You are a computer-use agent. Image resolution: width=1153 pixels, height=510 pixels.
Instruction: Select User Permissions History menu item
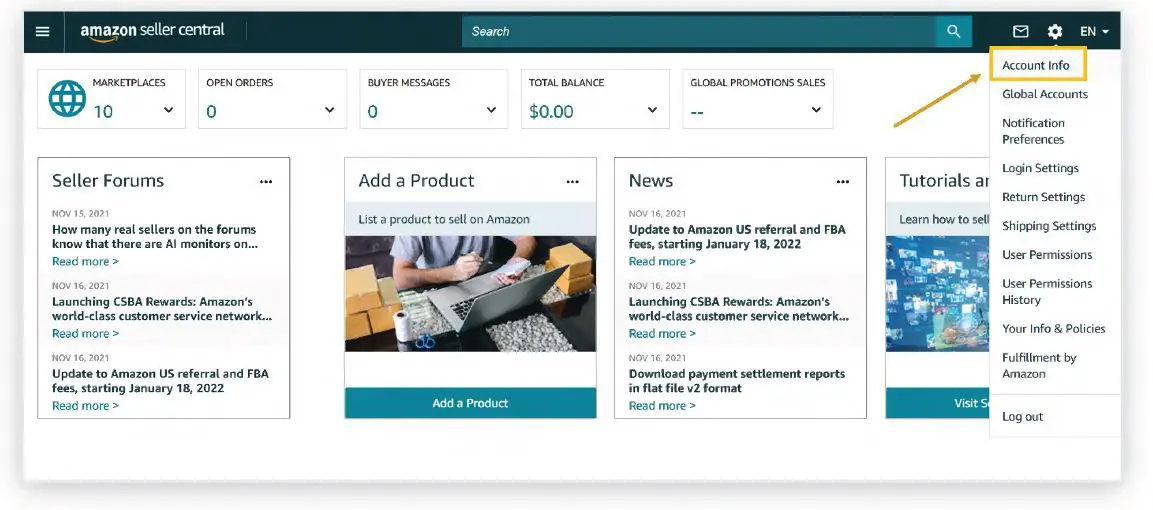1047,292
